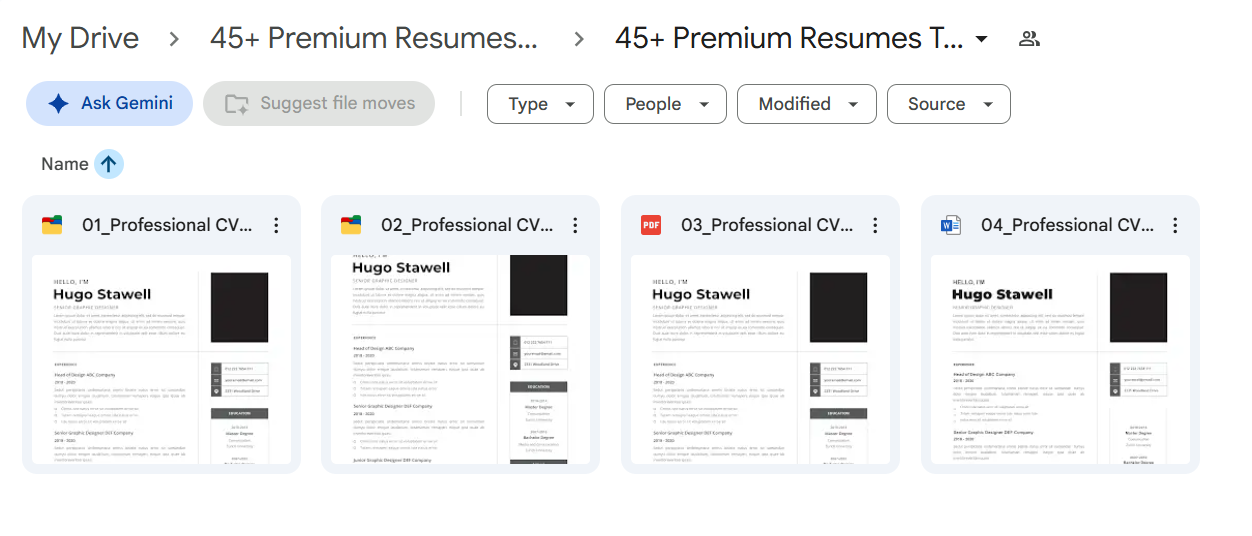Viewport: 1252px width, 536px height.
Task: Select the 01_Professional CV file name
Action: click(167, 225)
